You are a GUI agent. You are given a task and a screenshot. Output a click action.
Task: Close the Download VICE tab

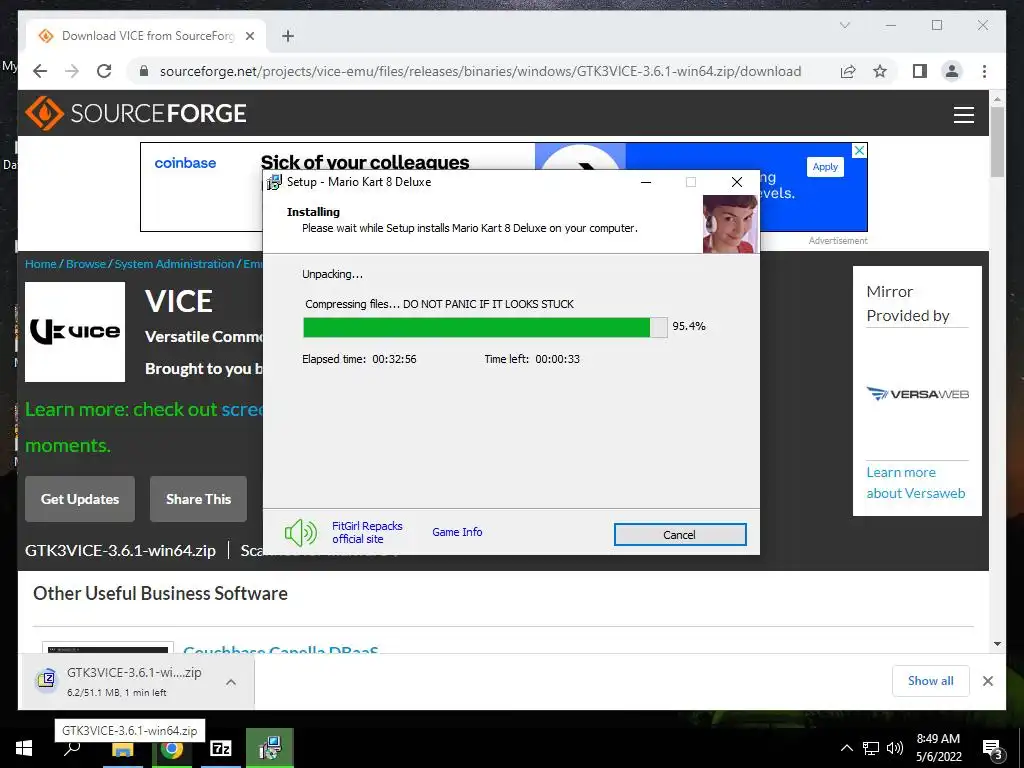[249, 36]
